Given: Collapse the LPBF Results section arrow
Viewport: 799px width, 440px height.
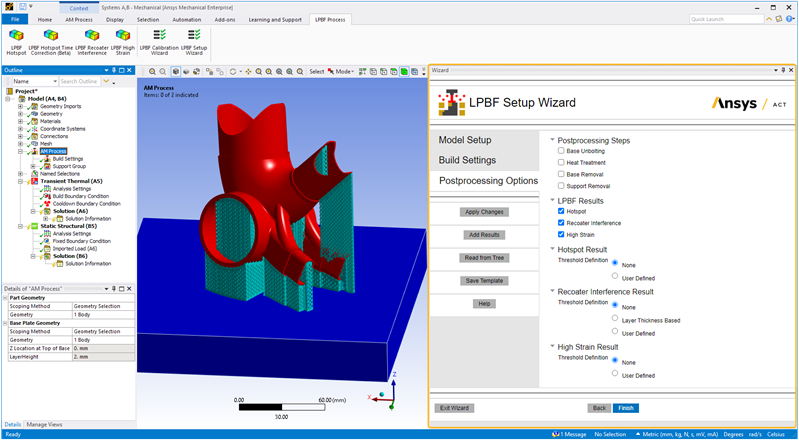Looking at the screenshot, I should (552, 200).
